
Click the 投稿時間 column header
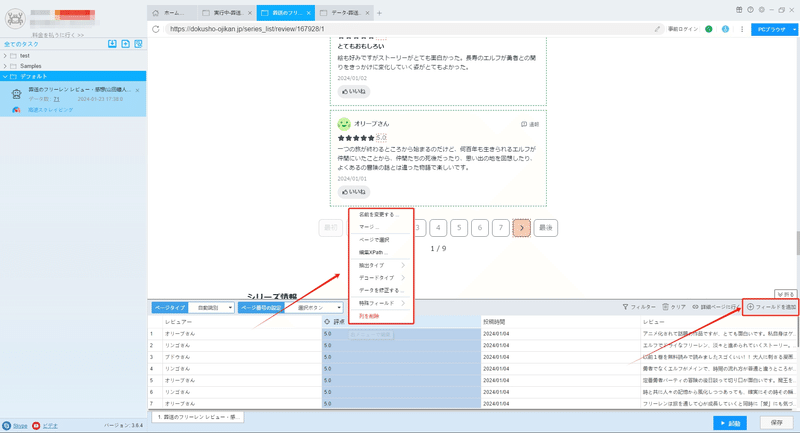click(x=561, y=322)
